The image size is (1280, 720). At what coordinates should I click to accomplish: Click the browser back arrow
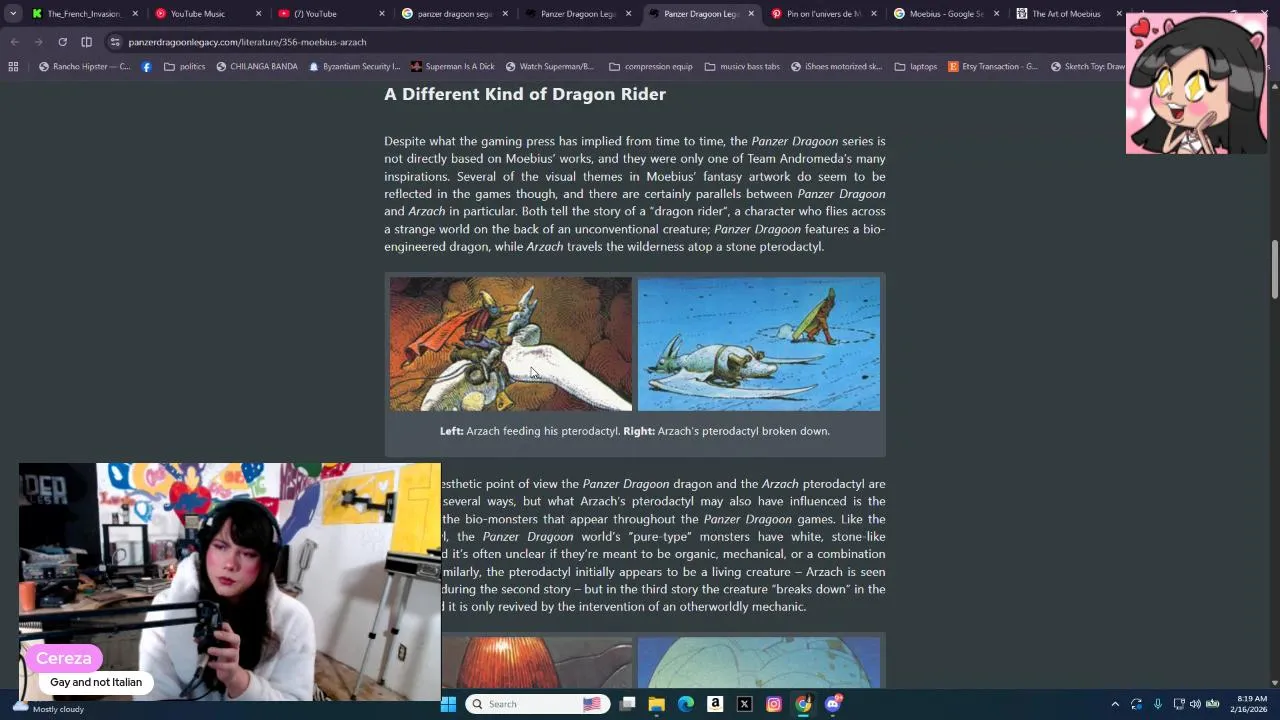point(14,42)
